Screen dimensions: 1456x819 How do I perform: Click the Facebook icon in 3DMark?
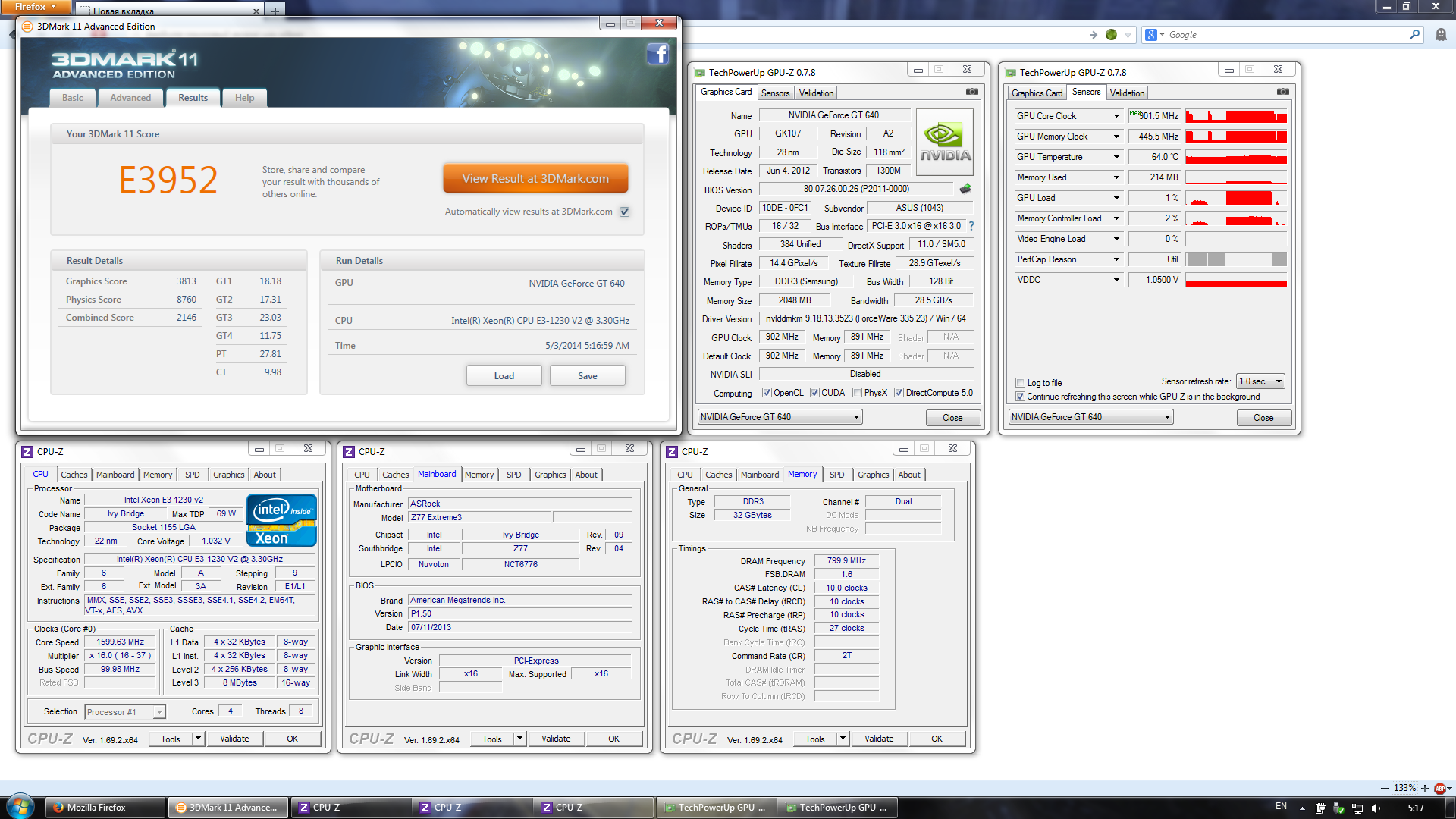(657, 54)
